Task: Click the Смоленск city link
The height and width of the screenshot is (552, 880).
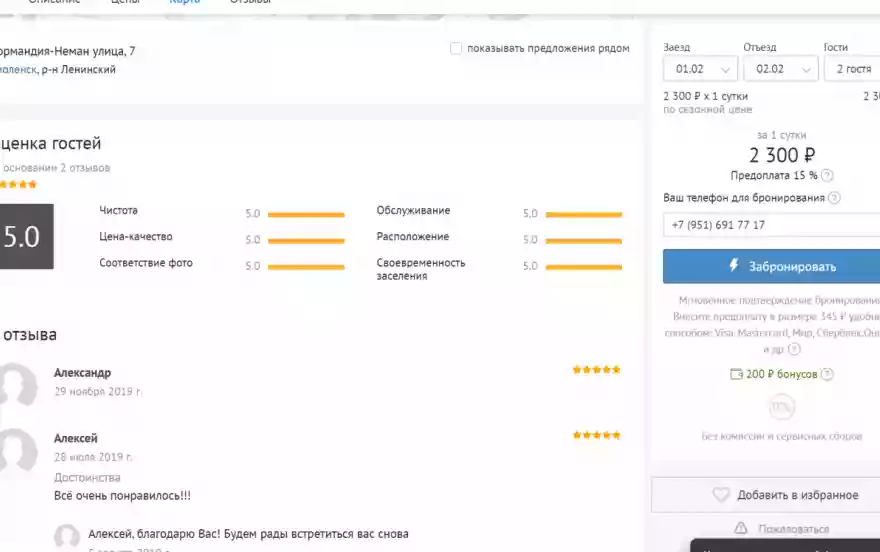Action: pos(17,70)
